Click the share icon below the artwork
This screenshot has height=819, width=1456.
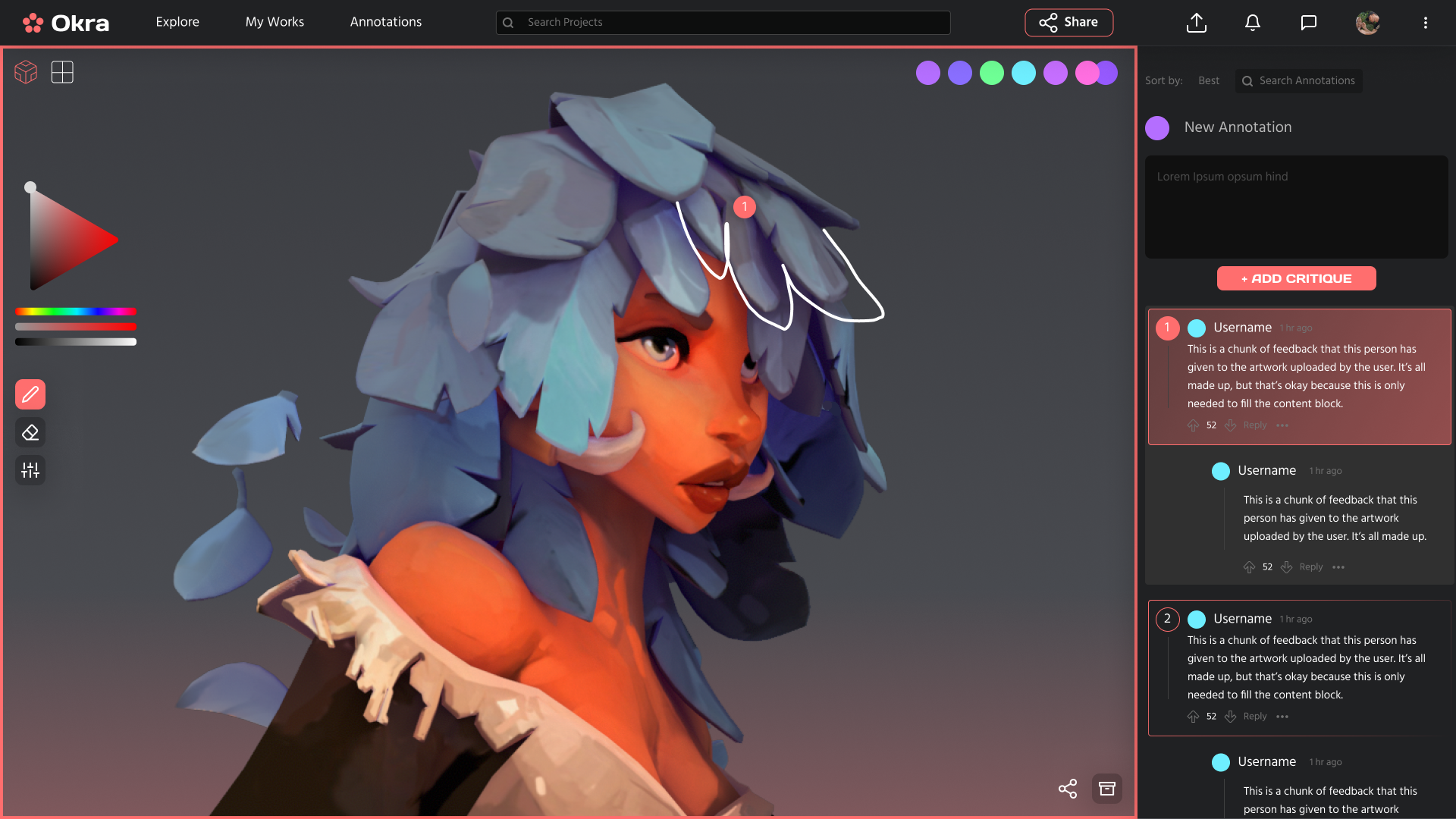(x=1068, y=789)
